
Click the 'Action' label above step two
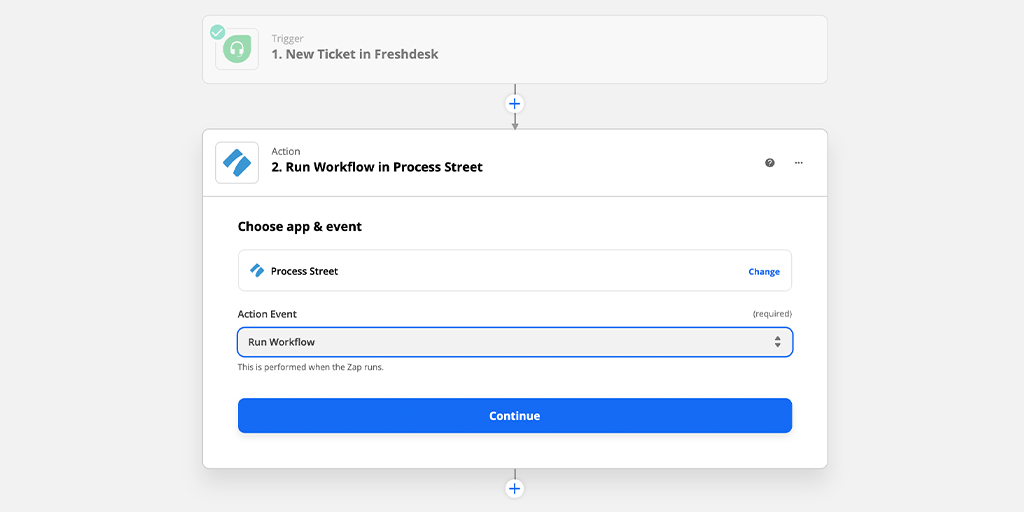pos(286,152)
